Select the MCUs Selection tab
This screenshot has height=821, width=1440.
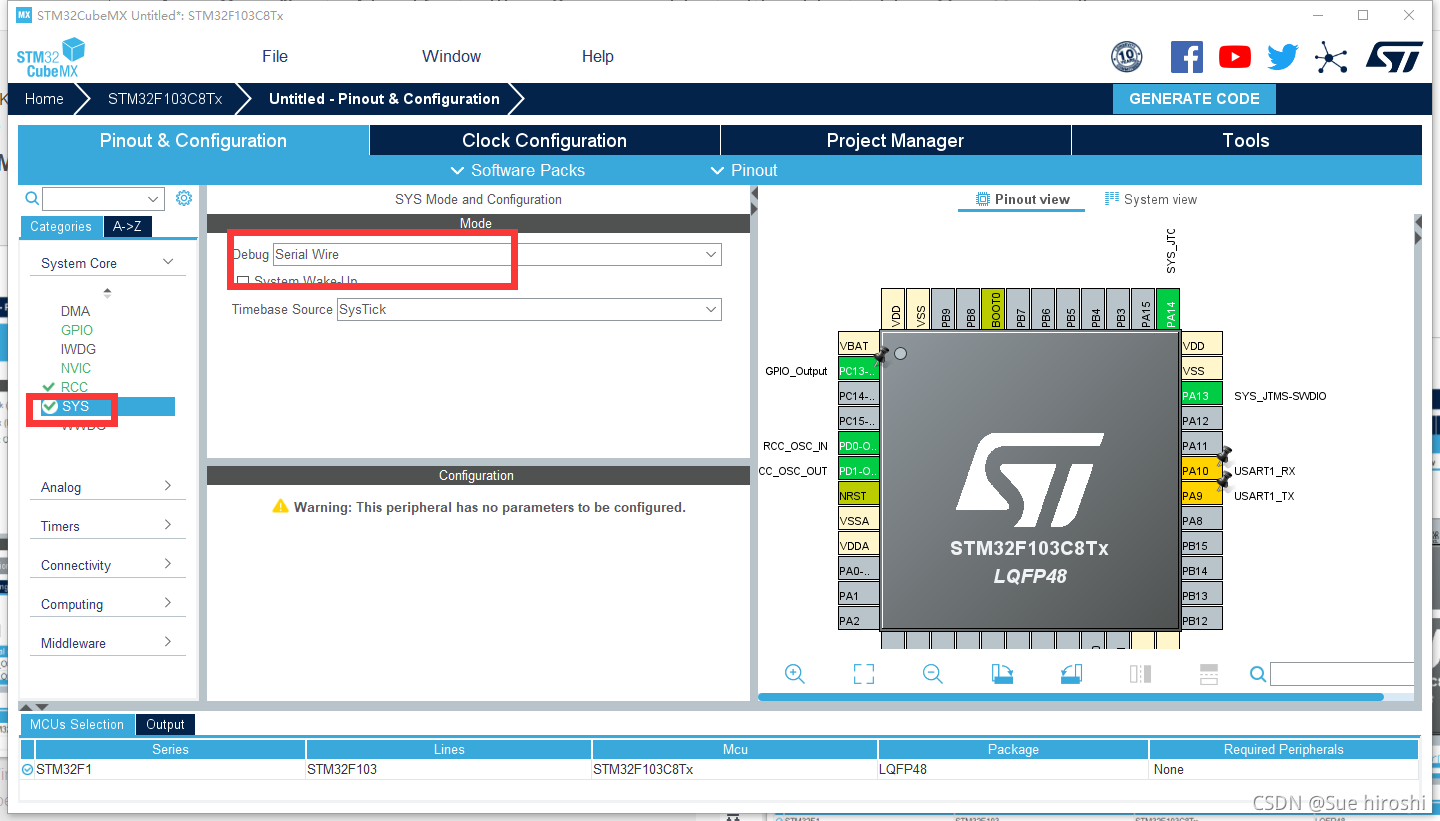[77, 724]
